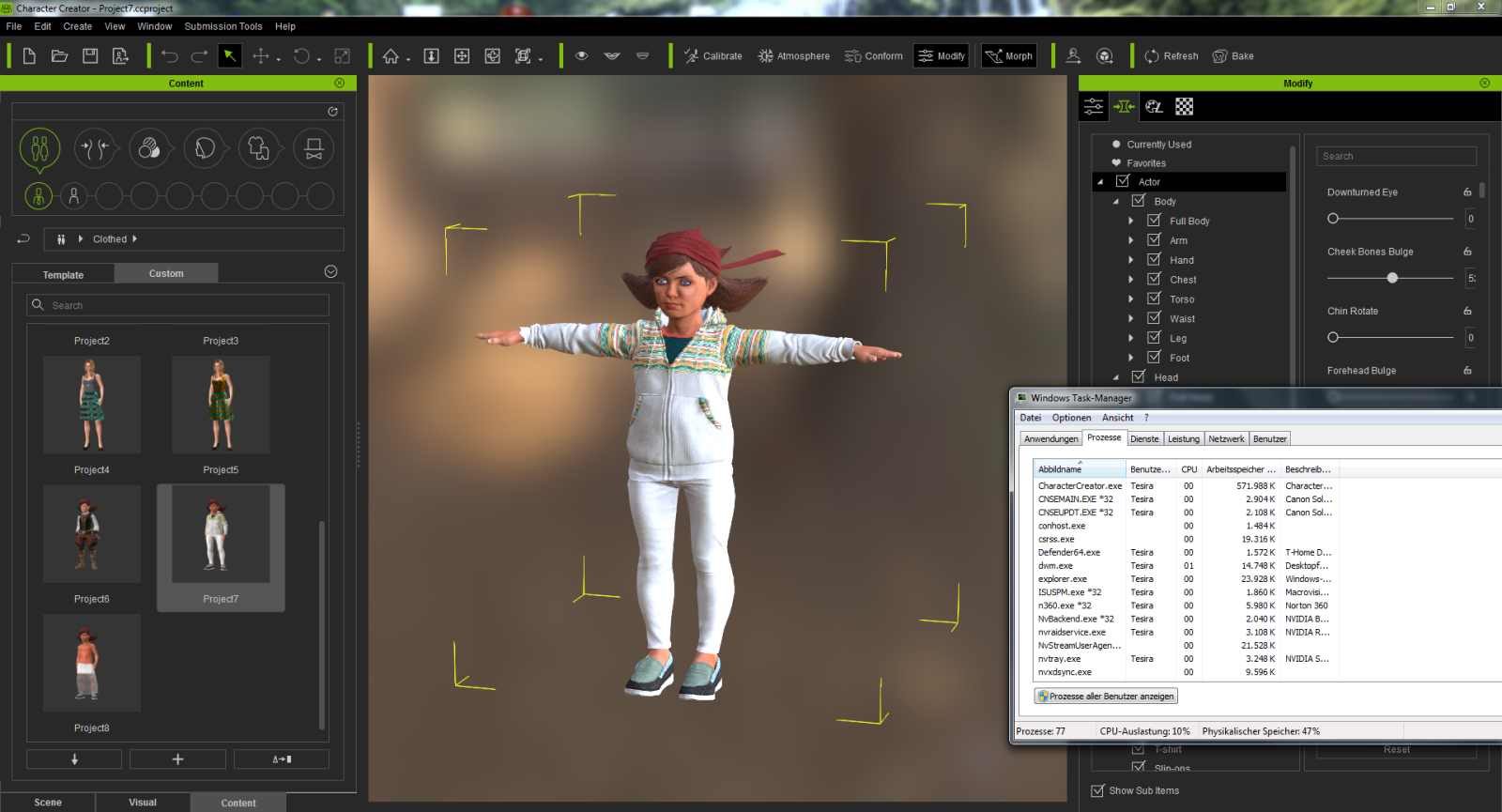Collapse the Actor tree node
This screenshot has height=812, width=1502.
point(1100,182)
